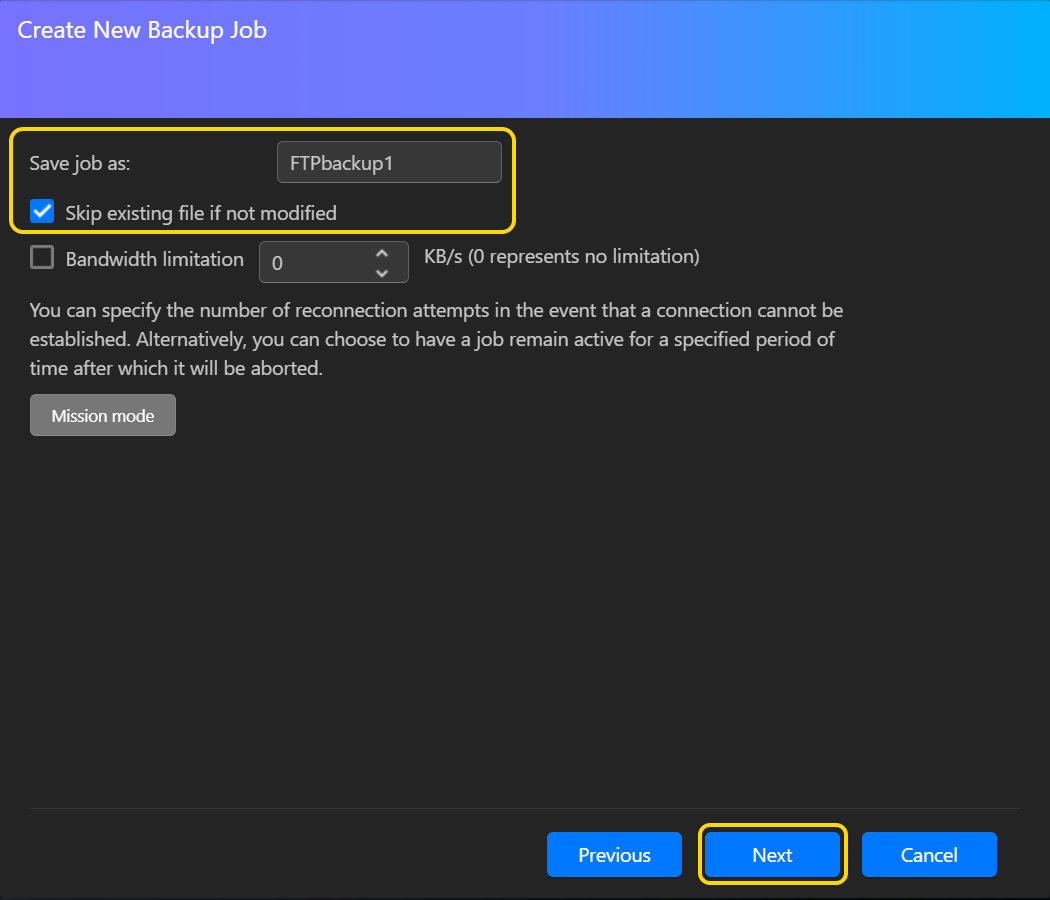Go back with the Previous button
Image resolution: width=1050 pixels, height=900 pixels.
pyautogui.click(x=614, y=854)
